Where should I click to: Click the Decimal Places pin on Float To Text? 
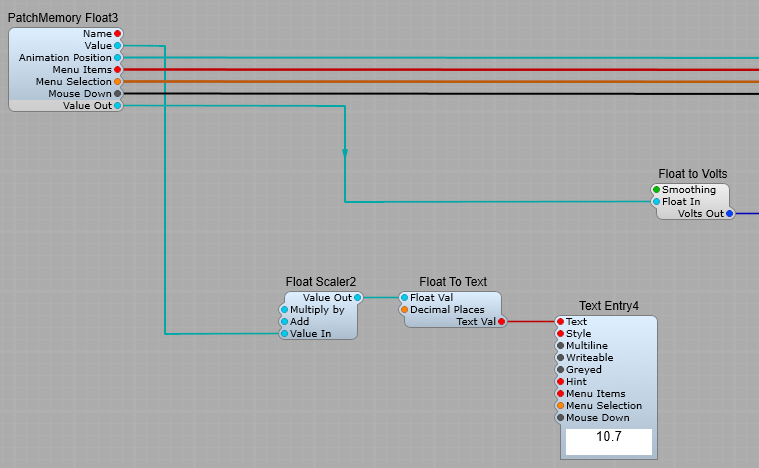(404, 310)
